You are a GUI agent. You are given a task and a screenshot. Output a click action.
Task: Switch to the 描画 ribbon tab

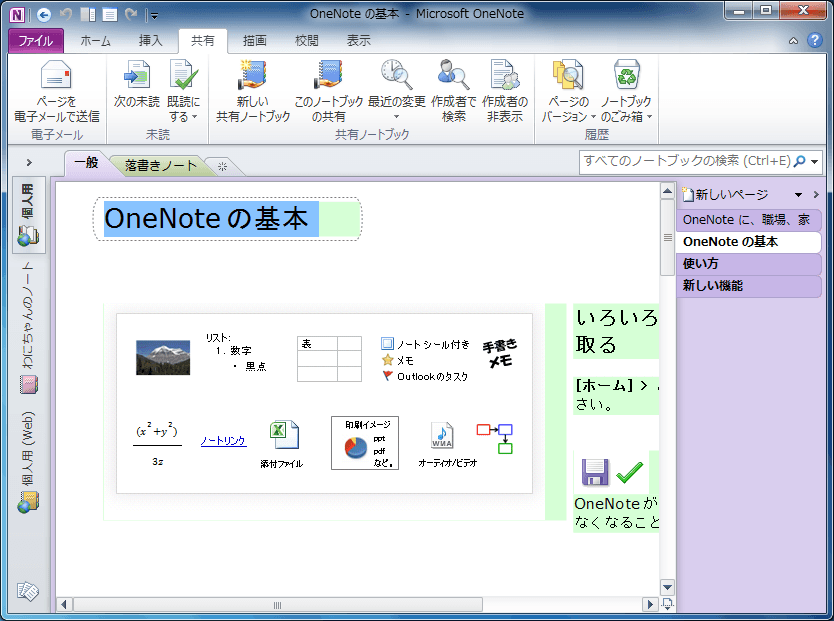[254, 41]
